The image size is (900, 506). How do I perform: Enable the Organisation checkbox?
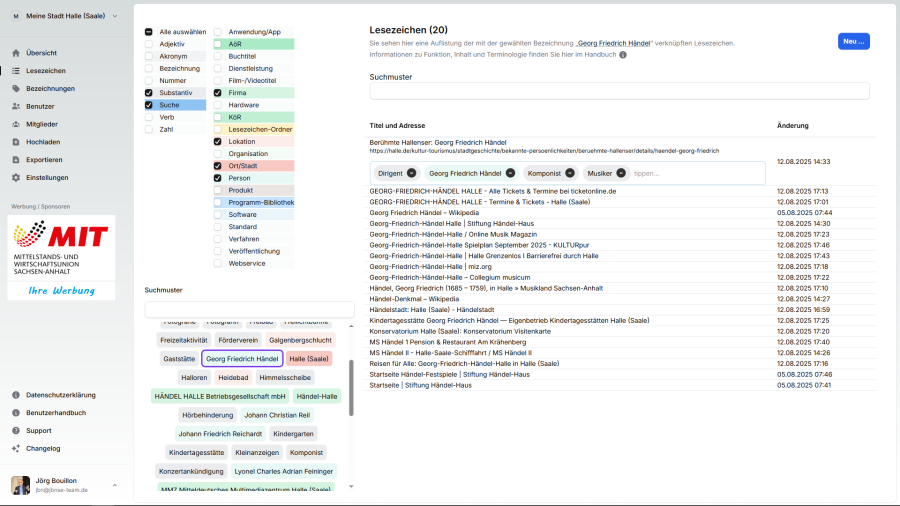pyautogui.click(x=217, y=154)
